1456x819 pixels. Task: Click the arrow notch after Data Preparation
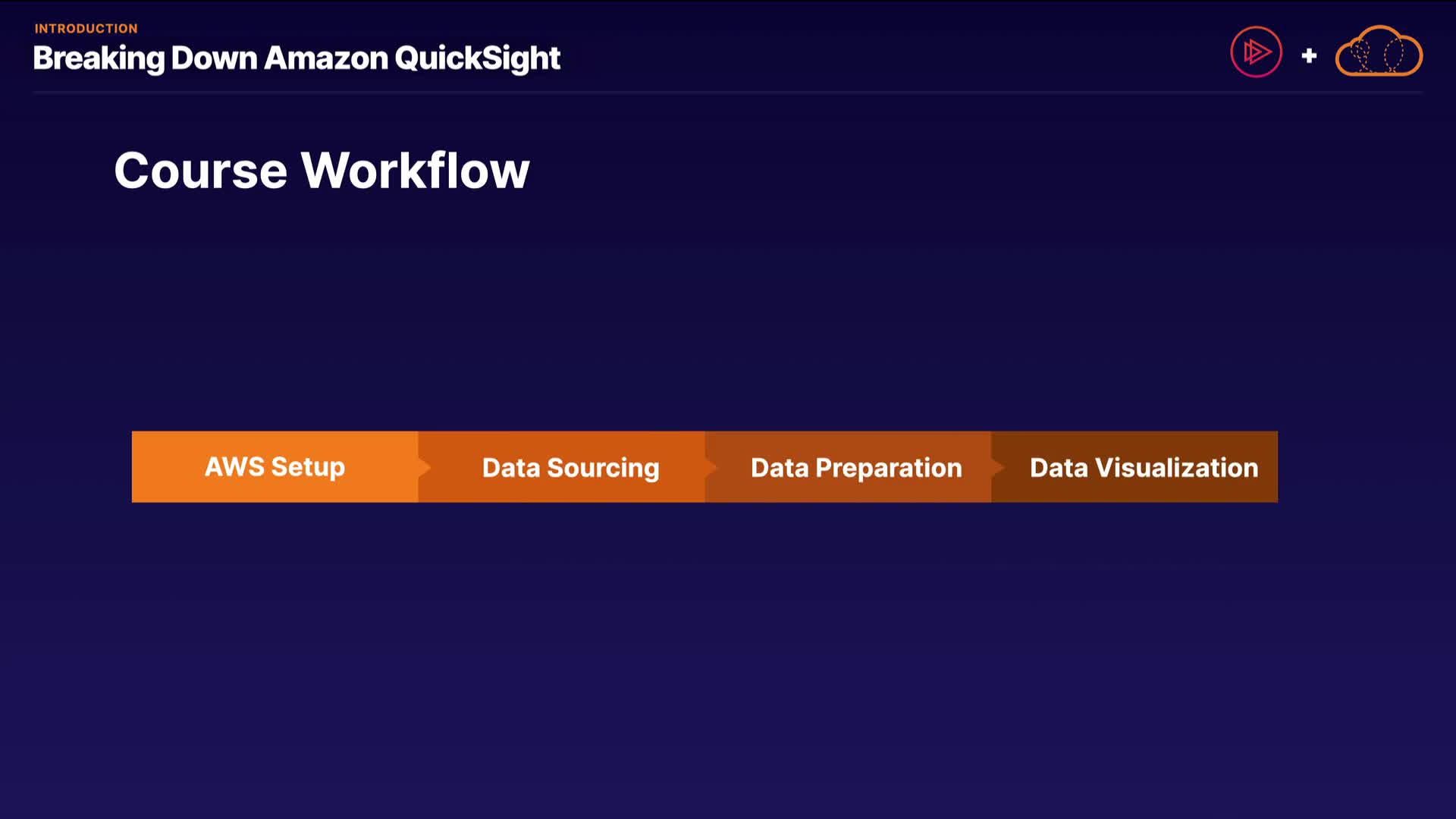(998, 467)
